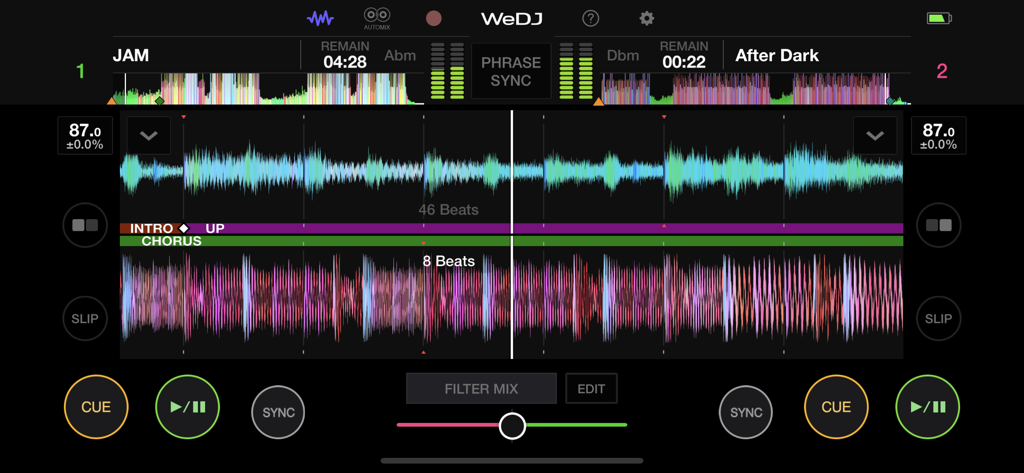This screenshot has width=1024, height=473.
Task: Tap the deck 1 level meter
Action: pos(447,71)
